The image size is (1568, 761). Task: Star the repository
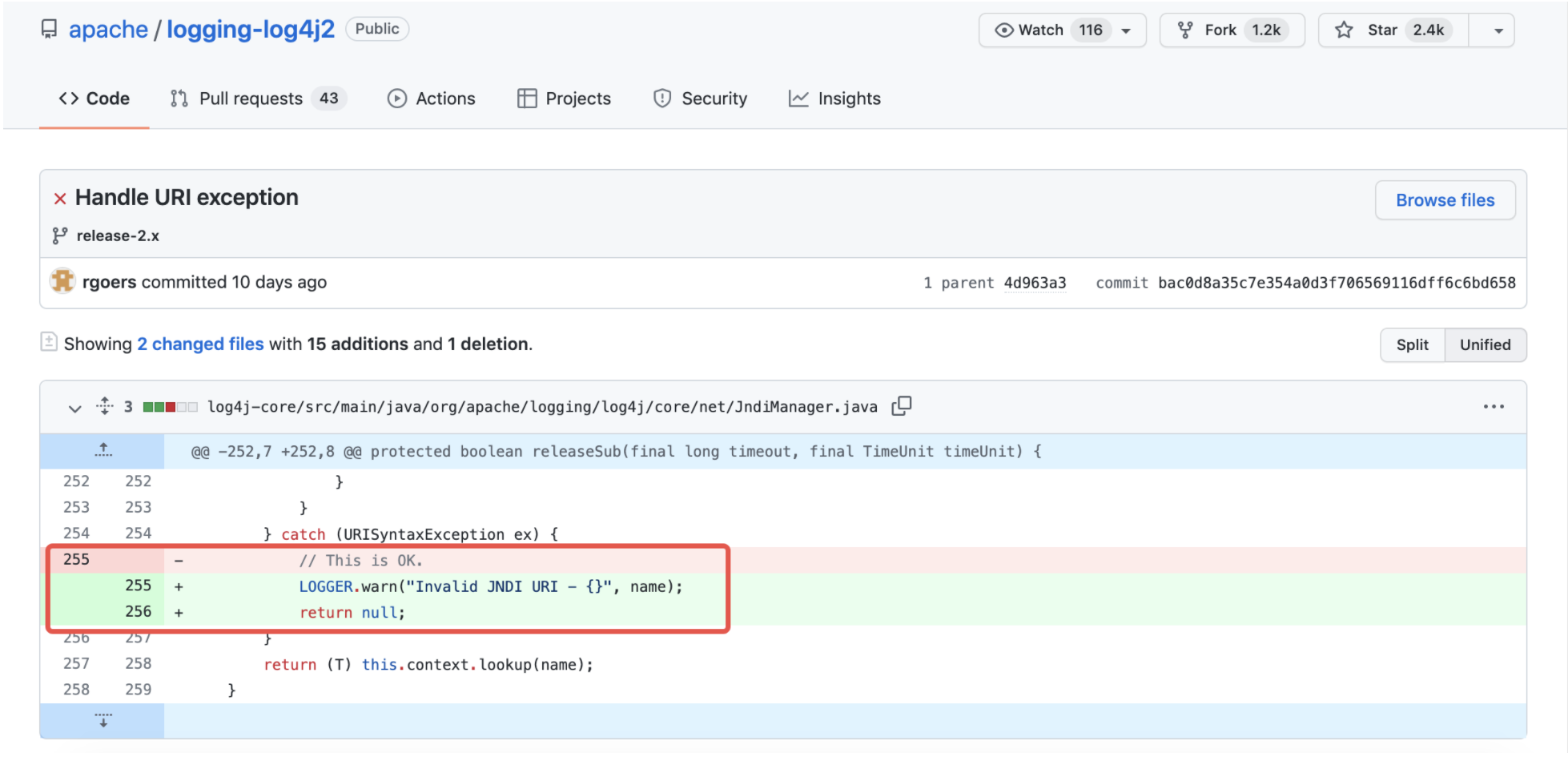(x=1393, y=30)
